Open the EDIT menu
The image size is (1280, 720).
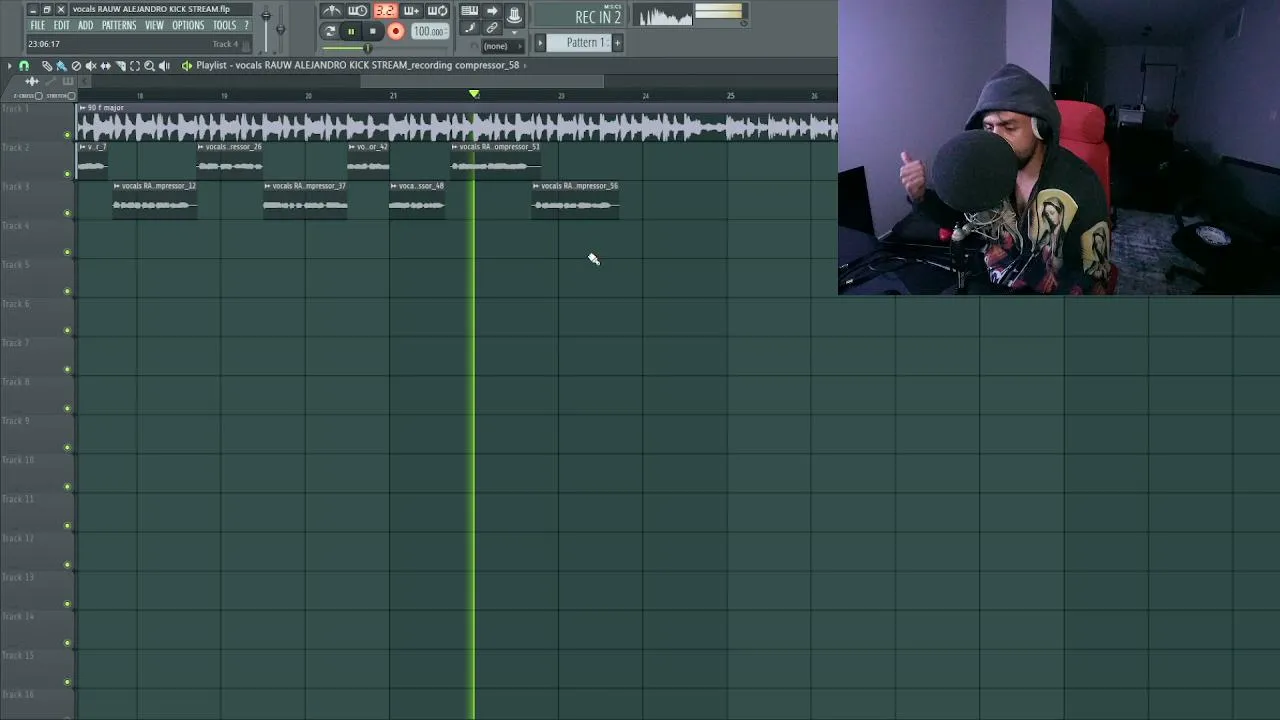tap(61, 25)
